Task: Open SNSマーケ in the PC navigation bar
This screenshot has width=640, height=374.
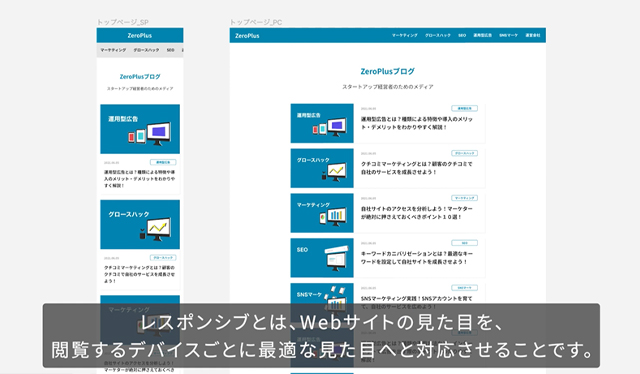Action: point(508,36)
